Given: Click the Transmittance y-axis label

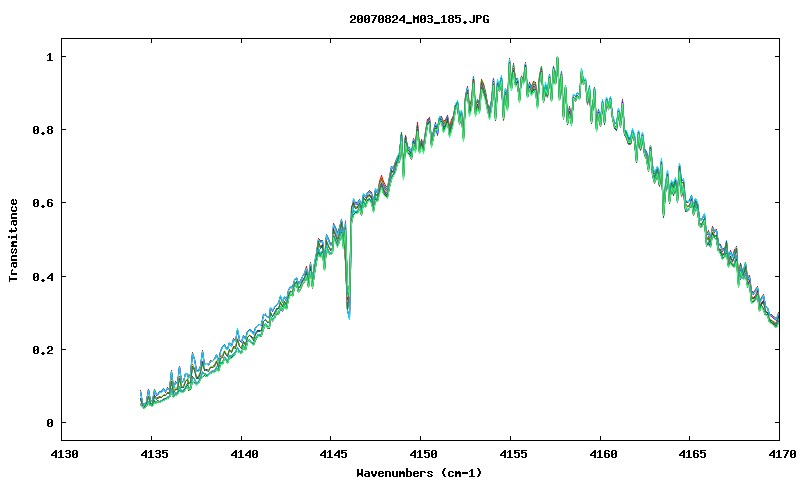Looking at the screenshot, I should pos(14,240).
